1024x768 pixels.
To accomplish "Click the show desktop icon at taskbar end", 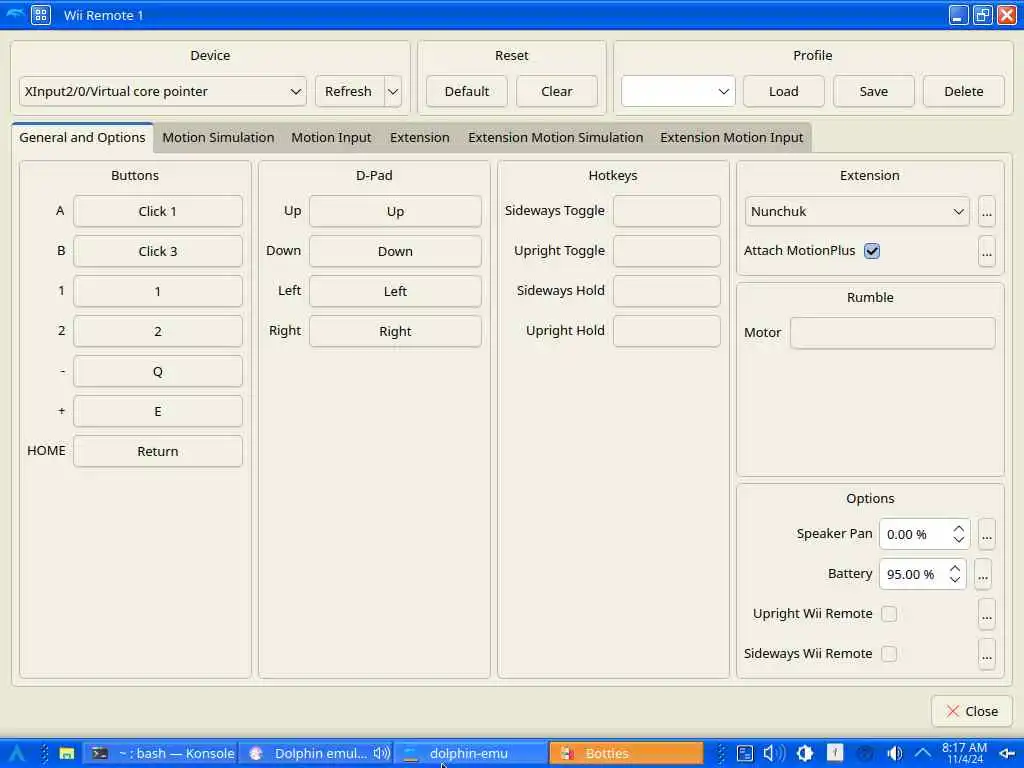I will (1007, 754).
